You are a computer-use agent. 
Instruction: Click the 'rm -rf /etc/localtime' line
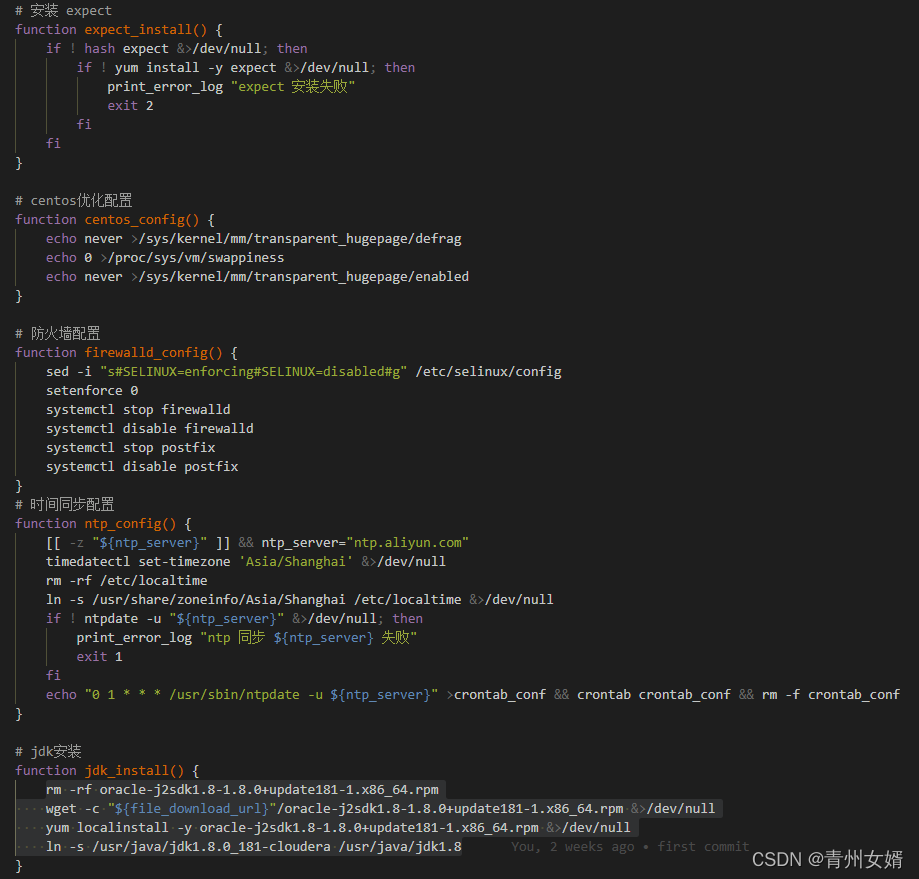click(x=127, y=581)
